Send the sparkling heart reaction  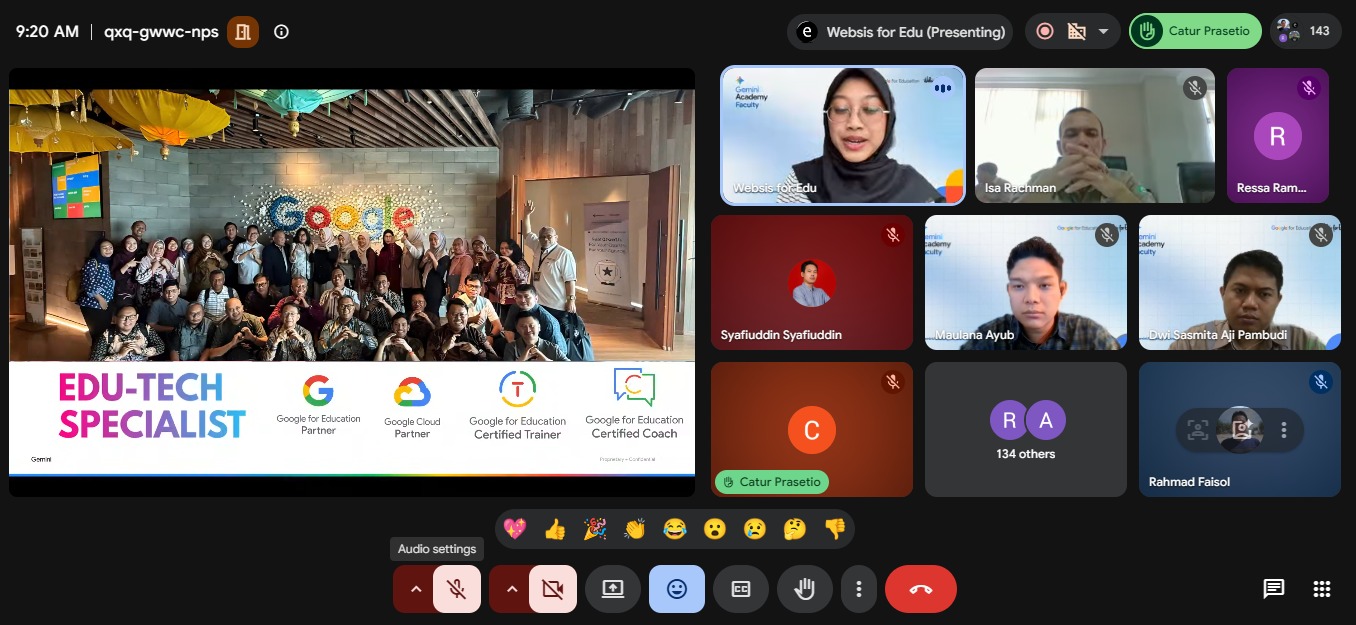click(x=515, y=529)
